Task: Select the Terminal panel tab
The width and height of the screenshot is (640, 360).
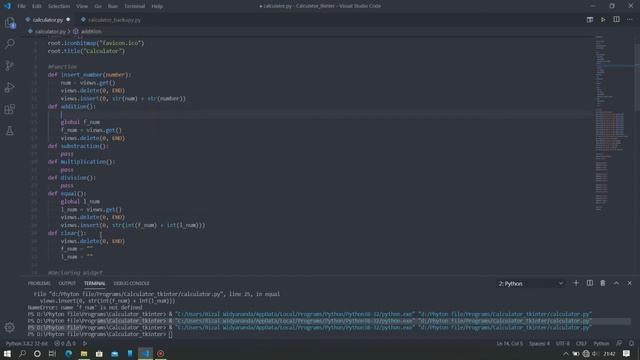Action: coord(94,283)
